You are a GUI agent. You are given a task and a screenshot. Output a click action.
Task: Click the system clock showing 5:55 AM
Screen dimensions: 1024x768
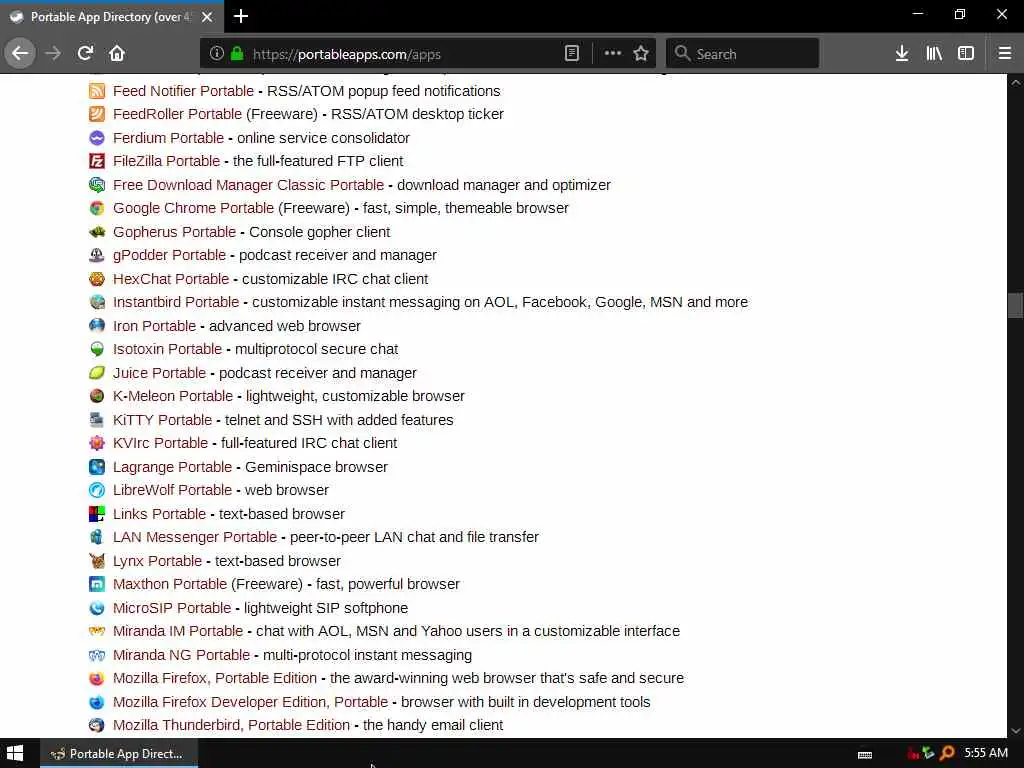click(985, 753)
